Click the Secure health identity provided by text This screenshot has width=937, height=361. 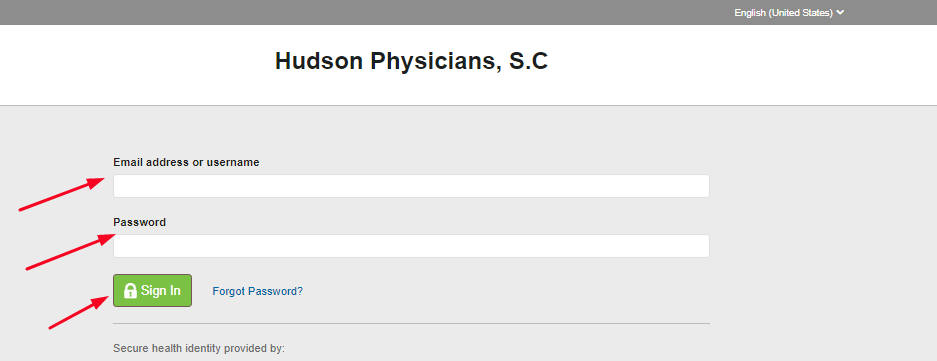(199, 348)
